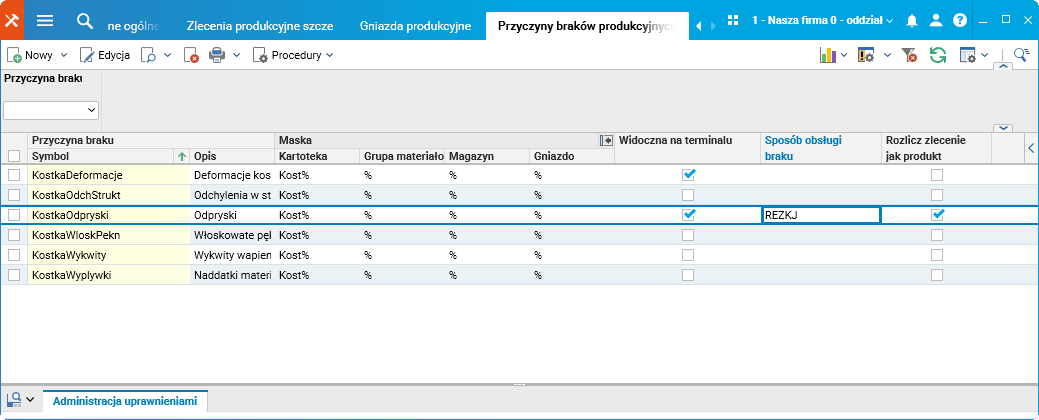Select the Wykwity wapien description cell
Screen dimensions: 1039x420
(x=232, y=254)
